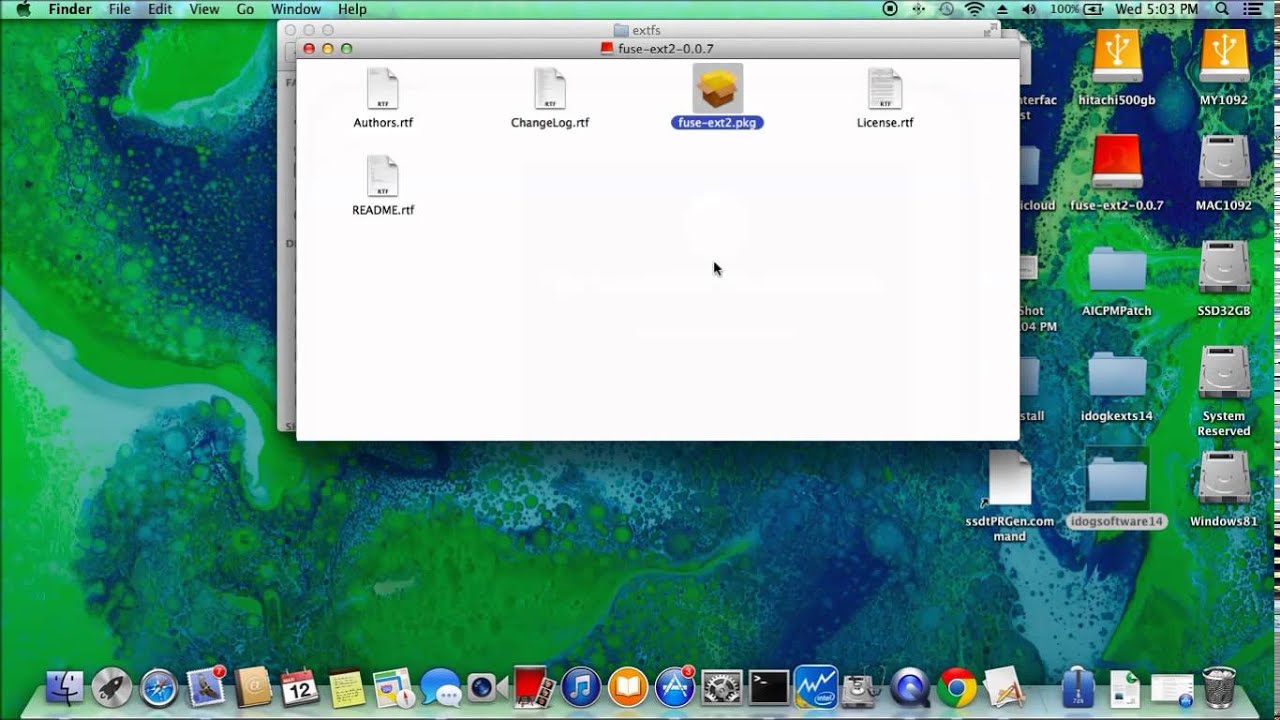Open the Apple menu
The width and height of the screenshot is (1280, 720).
23,9
